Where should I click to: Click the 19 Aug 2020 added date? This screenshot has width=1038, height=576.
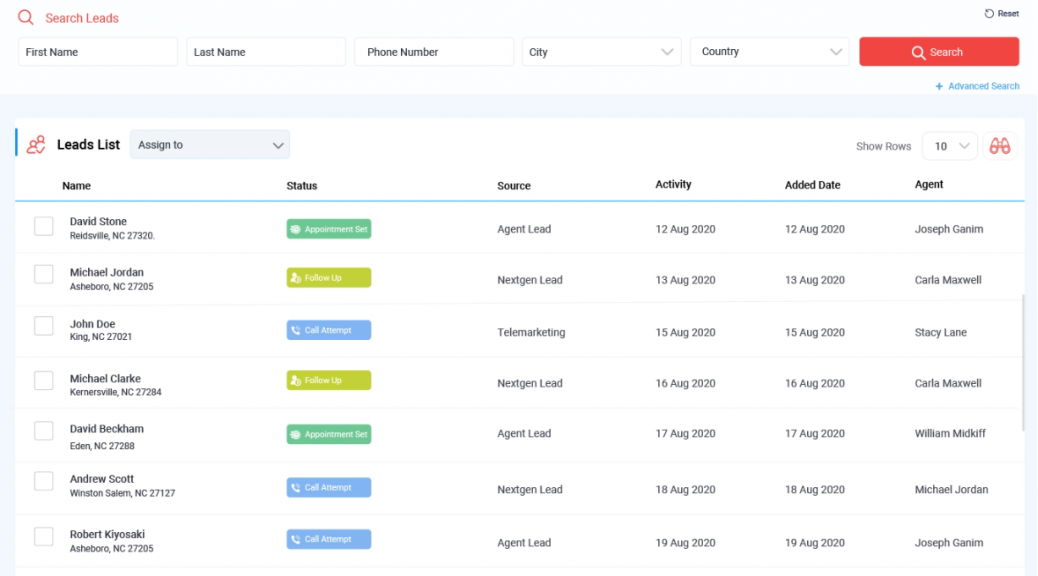815,543
